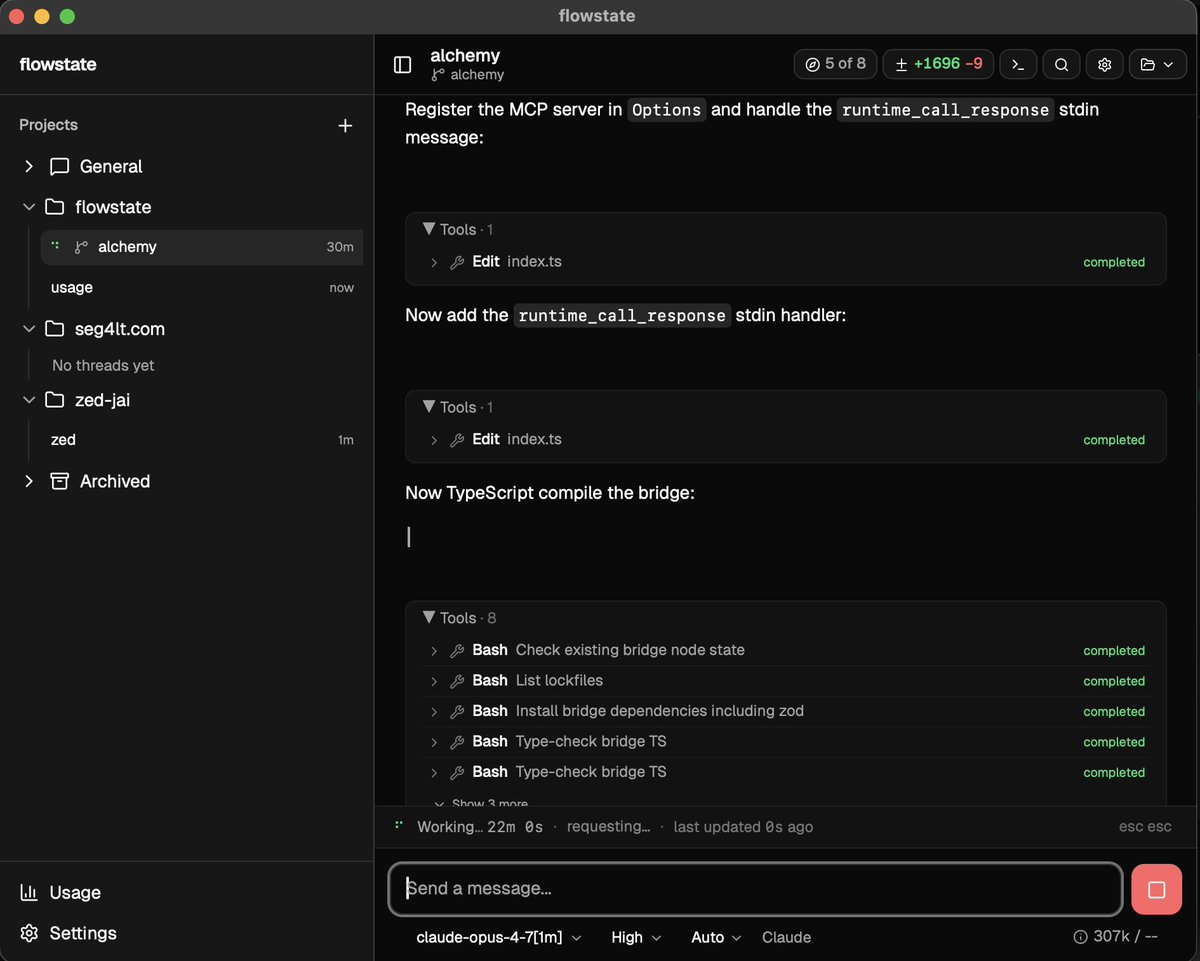Open Settings in the sidebar
The image size is (1200, 961).
(68, 933)
